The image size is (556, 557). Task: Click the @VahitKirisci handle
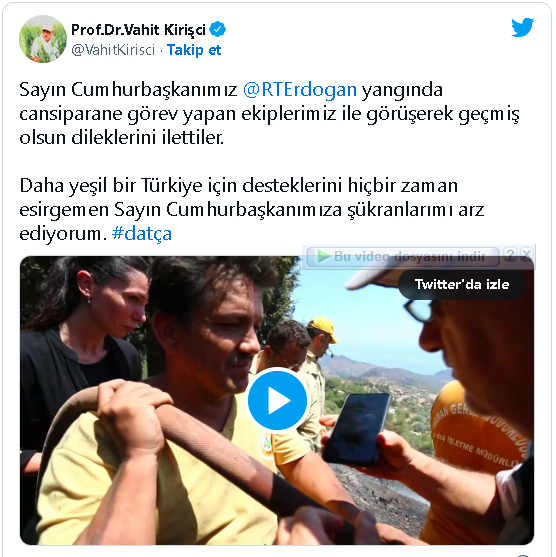113,50
